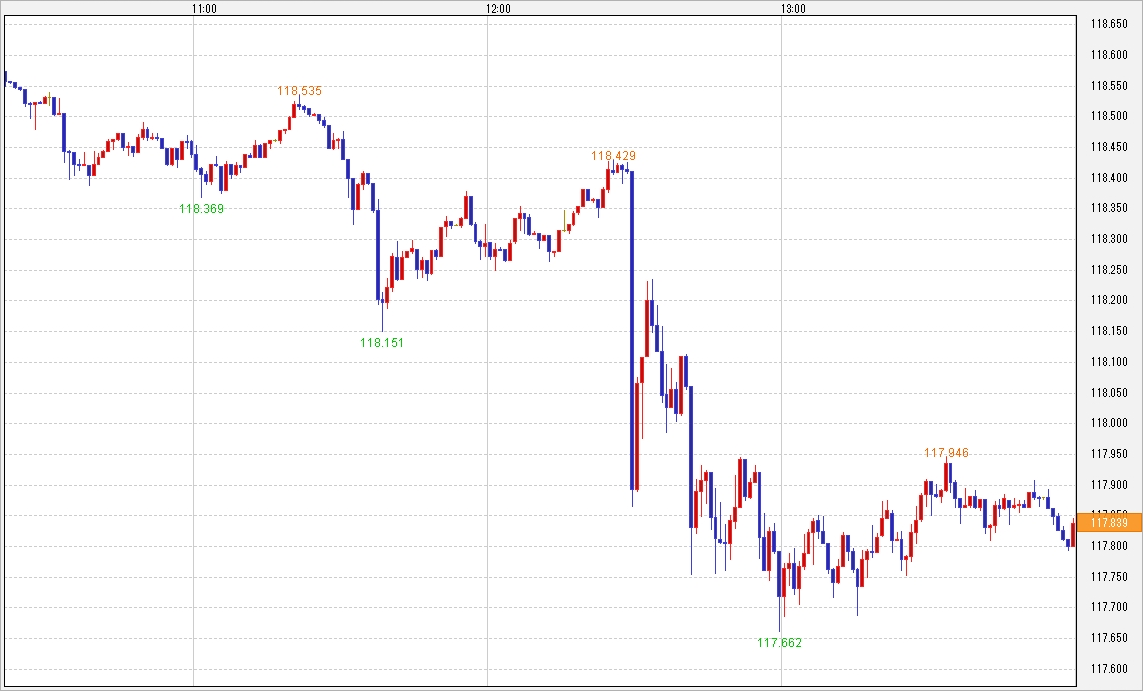This screenshot has height=691, width=1143.
Task: Select the 118.369 low price annotation
Action: click(x=202, y=209)
